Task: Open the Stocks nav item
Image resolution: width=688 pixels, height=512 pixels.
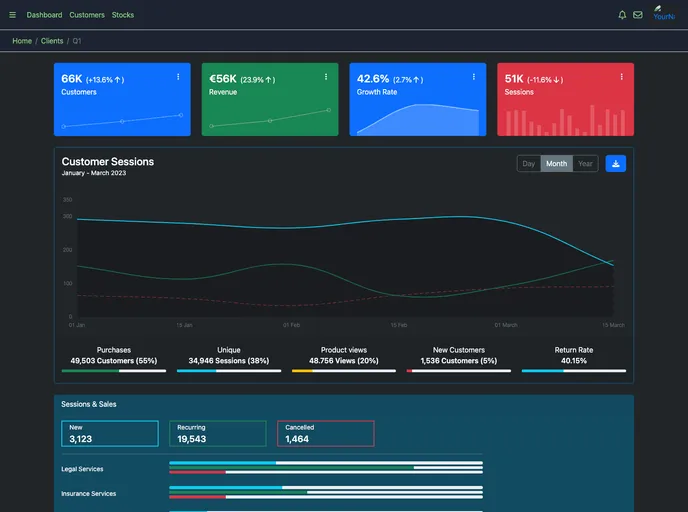Action: tap(123, 15)
